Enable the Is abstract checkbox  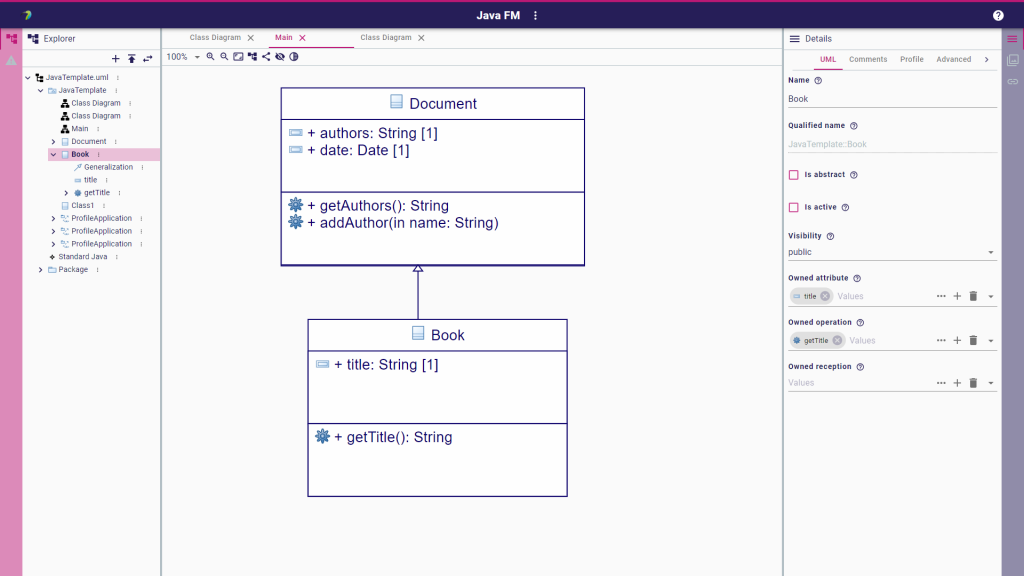pyautogui.click(x=793, y=175)
